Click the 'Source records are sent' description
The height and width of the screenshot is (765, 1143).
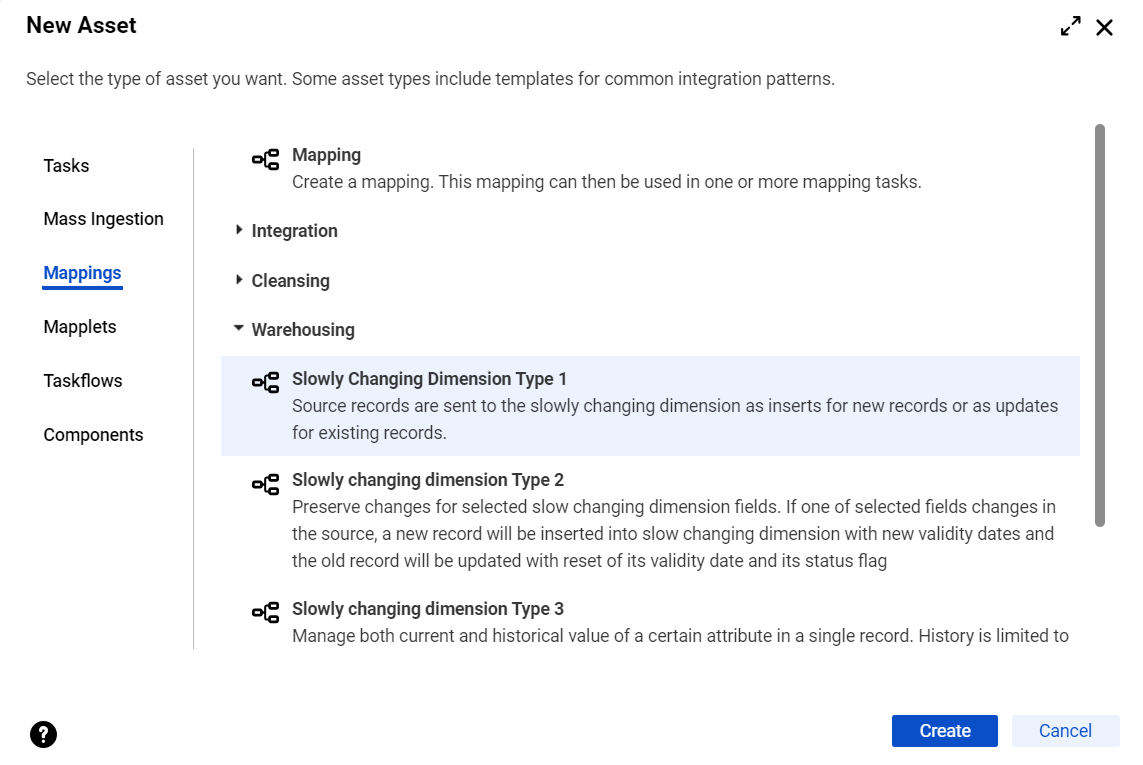[675, 419]
